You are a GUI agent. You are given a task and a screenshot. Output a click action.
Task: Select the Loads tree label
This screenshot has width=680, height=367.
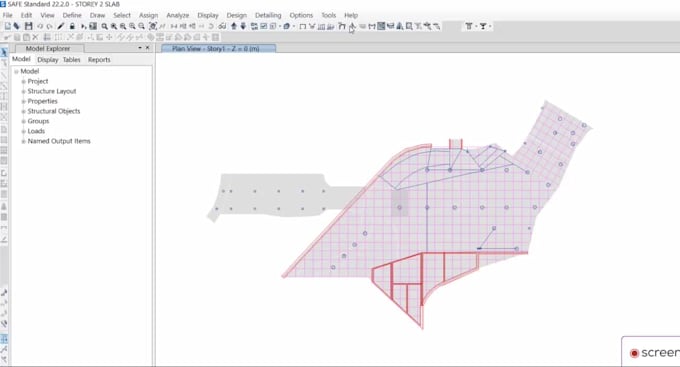(x=36, y=131)
